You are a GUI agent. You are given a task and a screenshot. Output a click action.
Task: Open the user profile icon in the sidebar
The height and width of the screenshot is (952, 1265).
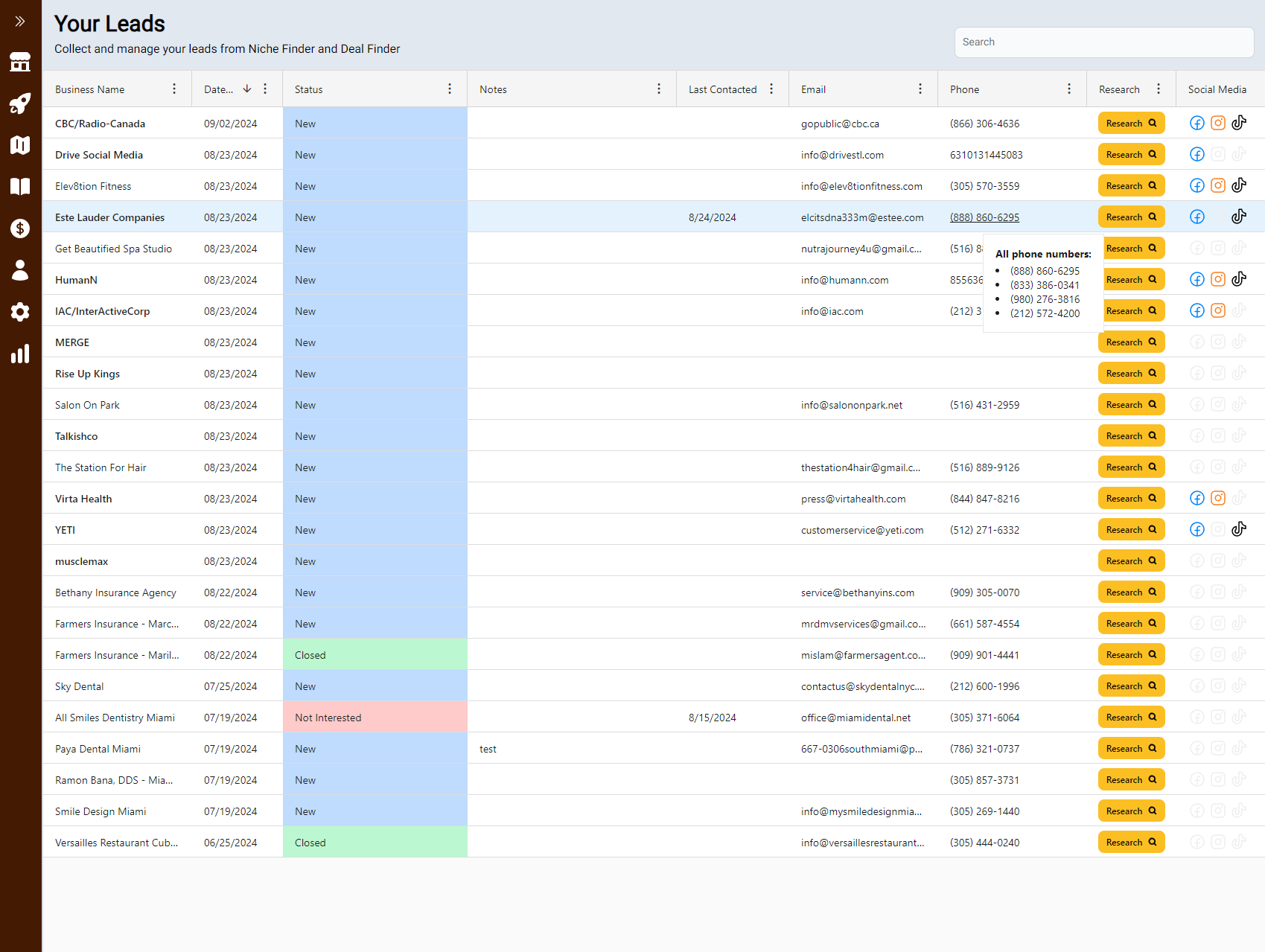[x=20, y=270]
